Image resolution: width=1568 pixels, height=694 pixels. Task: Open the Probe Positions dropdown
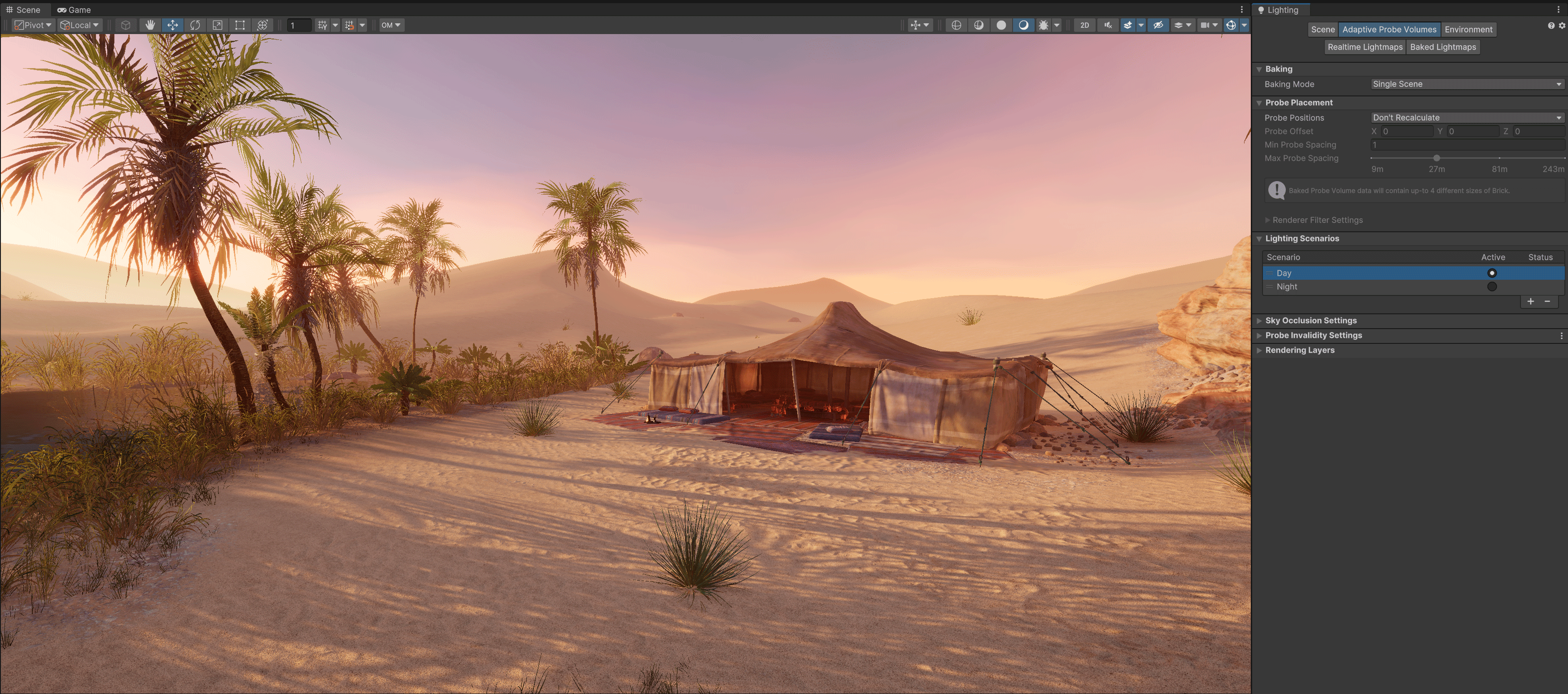coord(1467,117)
